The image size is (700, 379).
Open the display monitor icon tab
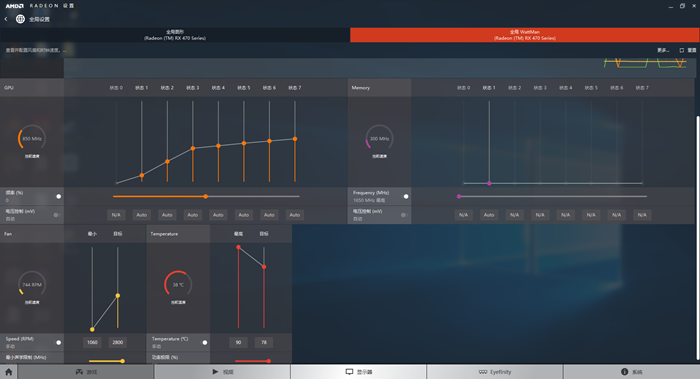pyautogui.click(x=350, y=371)
